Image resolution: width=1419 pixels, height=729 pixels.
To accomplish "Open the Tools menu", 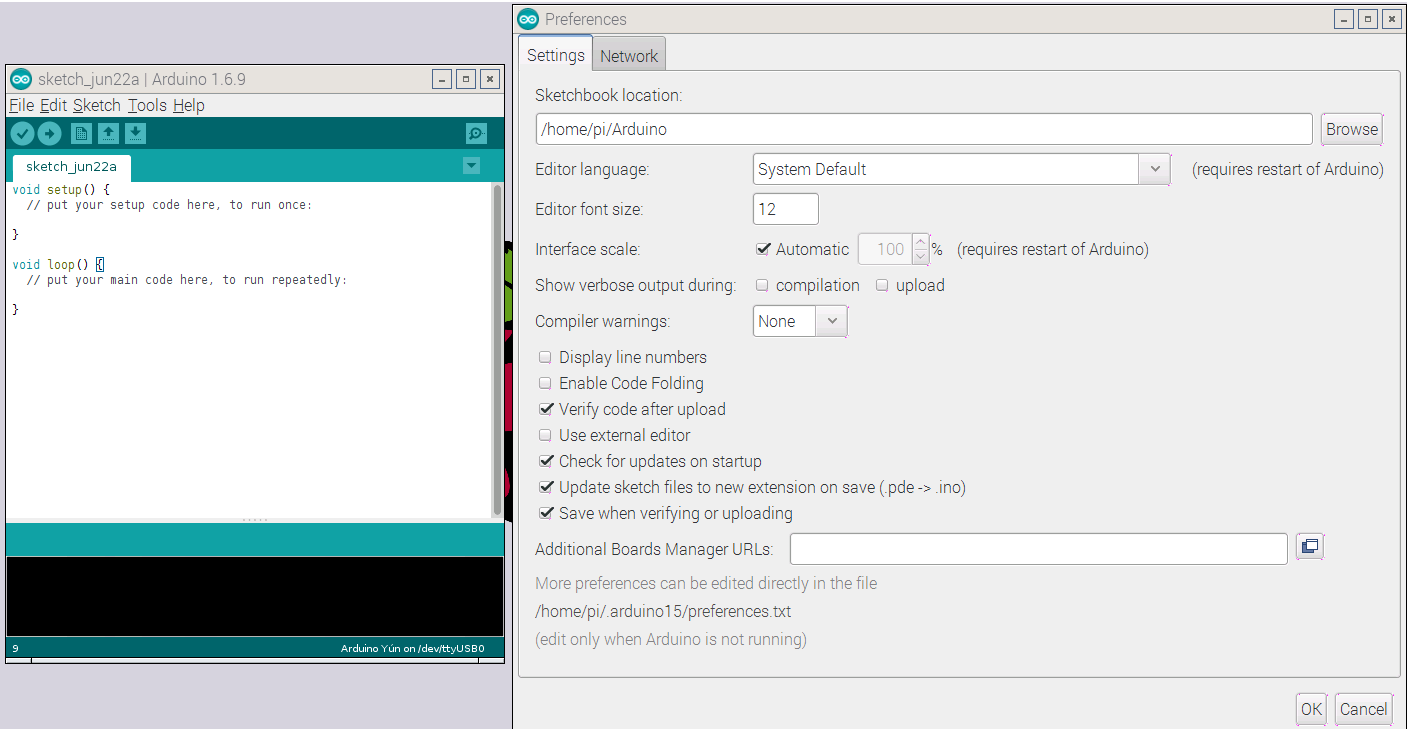I will click(147, 105).
